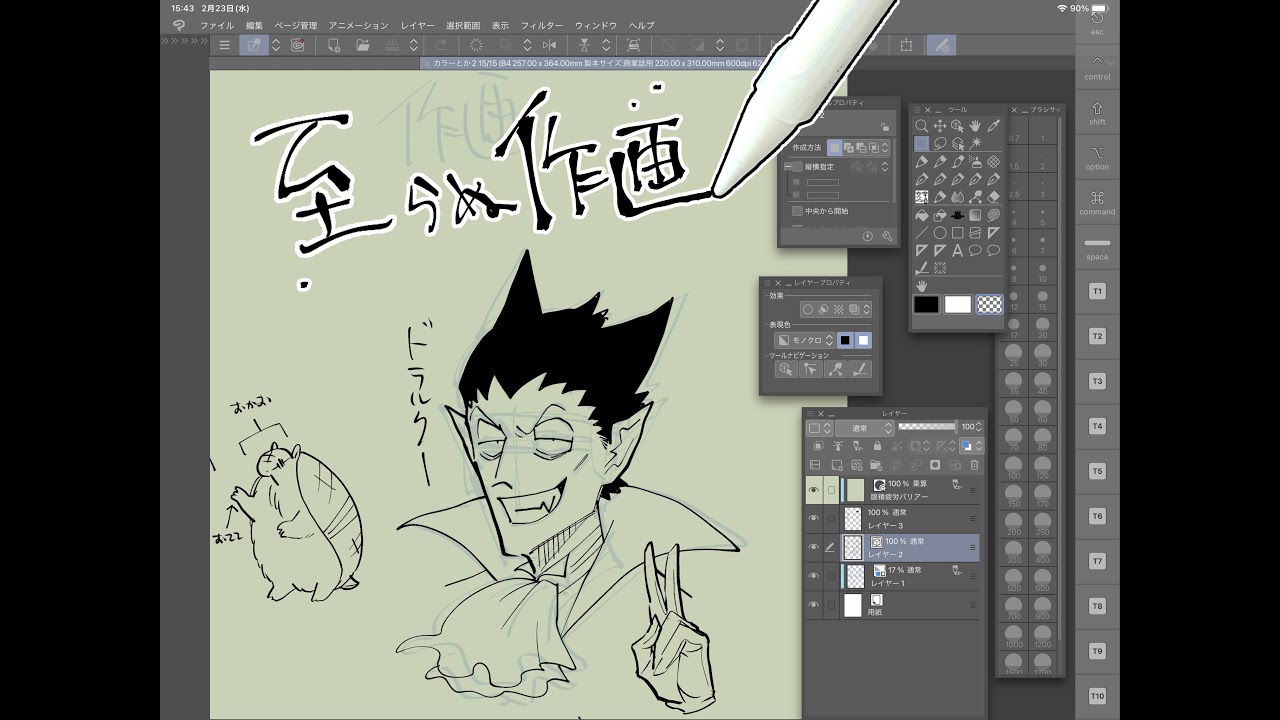
Task: Select the rectangular Marquee selection tool
Action: coord(922,144)
